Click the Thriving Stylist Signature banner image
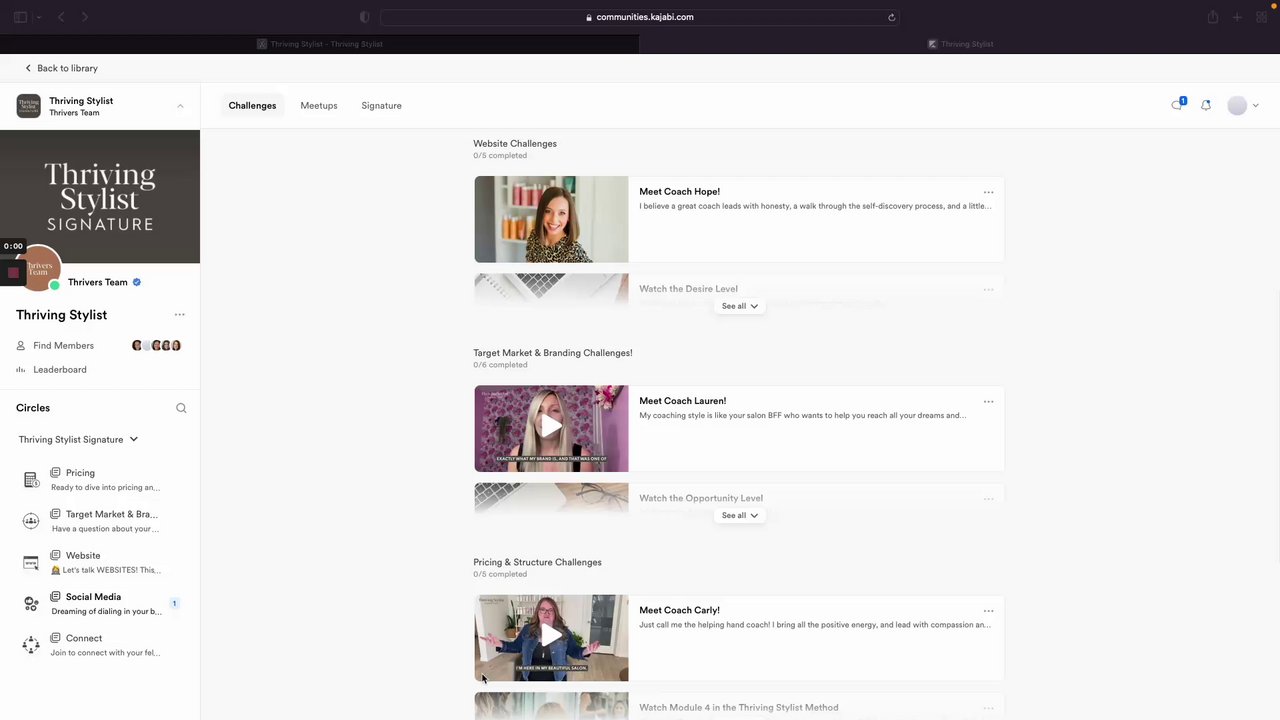The height and width of the screenshot is (720, 1280). point(100,197)
